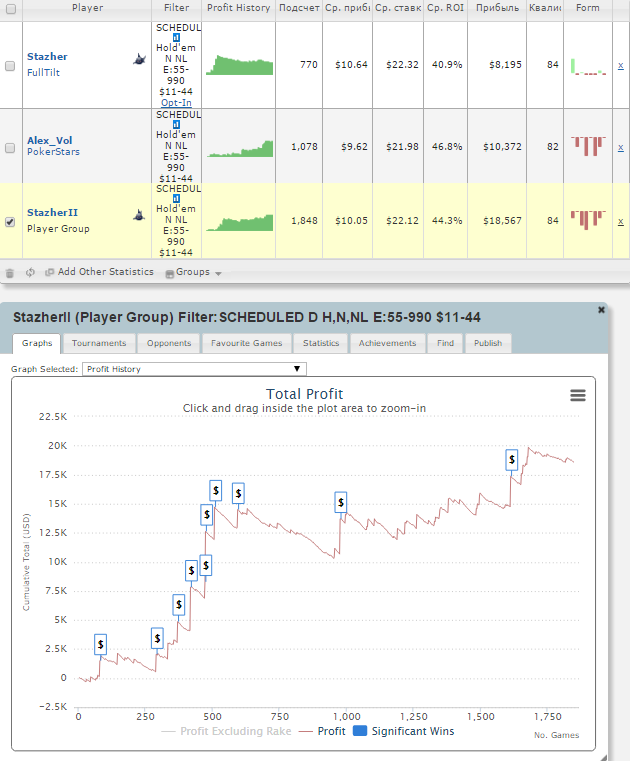
Task: Sort by the Подсчет column header
Action: point(299,8)
